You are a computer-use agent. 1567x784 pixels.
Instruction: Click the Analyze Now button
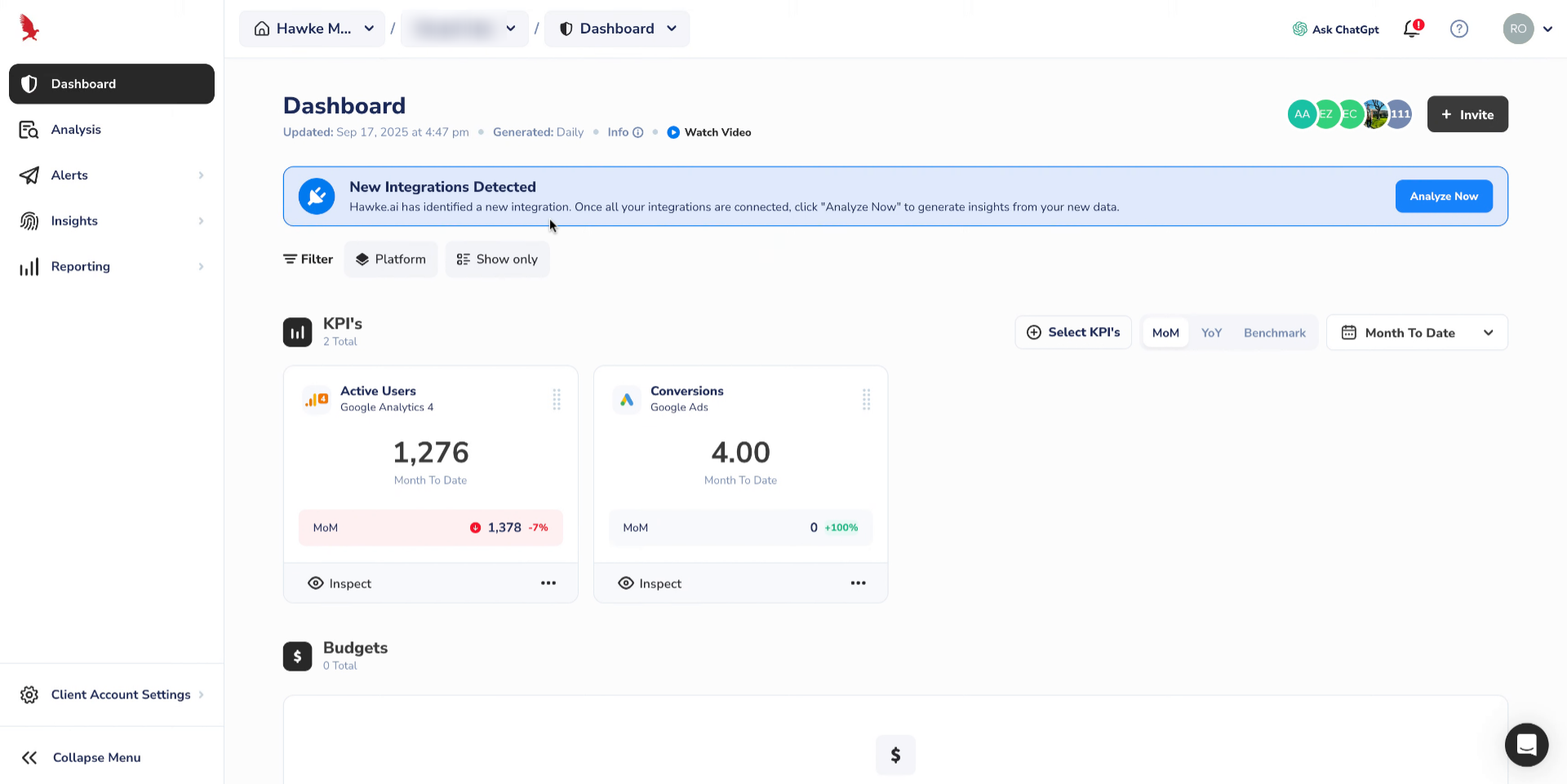1443,197
